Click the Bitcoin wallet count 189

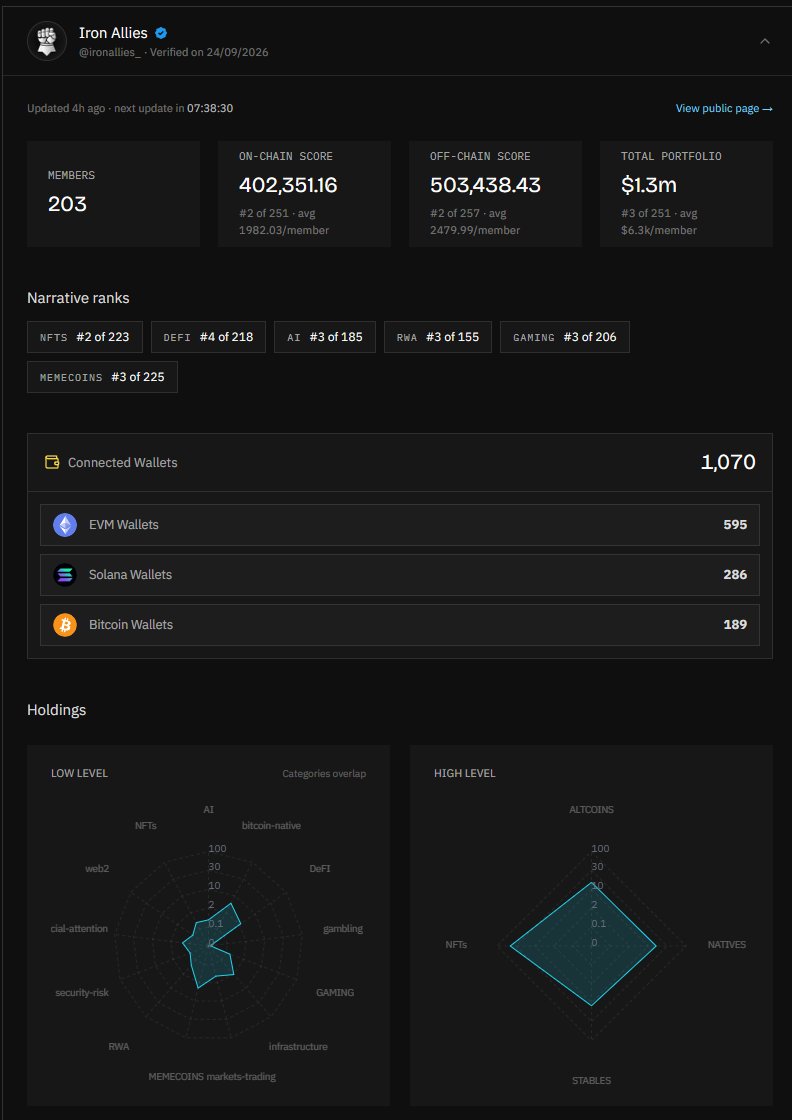735,625
